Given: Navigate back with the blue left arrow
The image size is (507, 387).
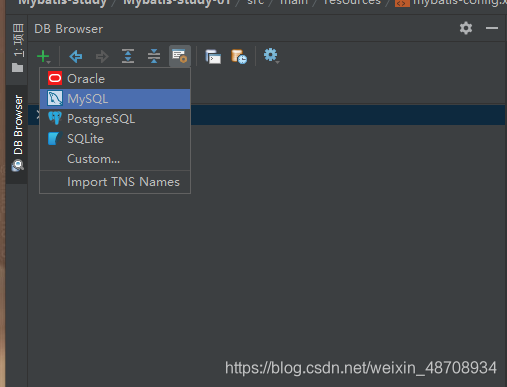Looking at the screenshot, I should pos(76,56).
